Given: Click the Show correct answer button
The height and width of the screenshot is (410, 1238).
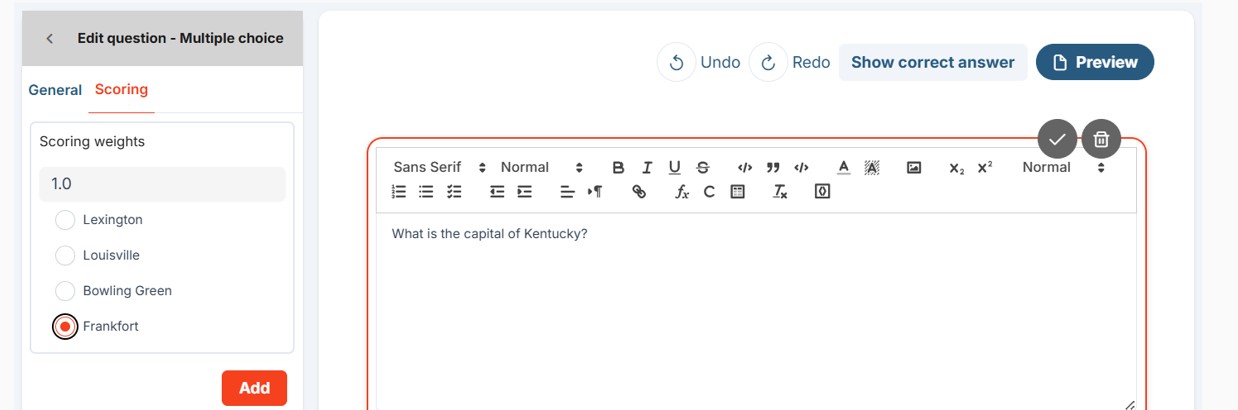Looking at the screenshot, I should click(933, 62).
